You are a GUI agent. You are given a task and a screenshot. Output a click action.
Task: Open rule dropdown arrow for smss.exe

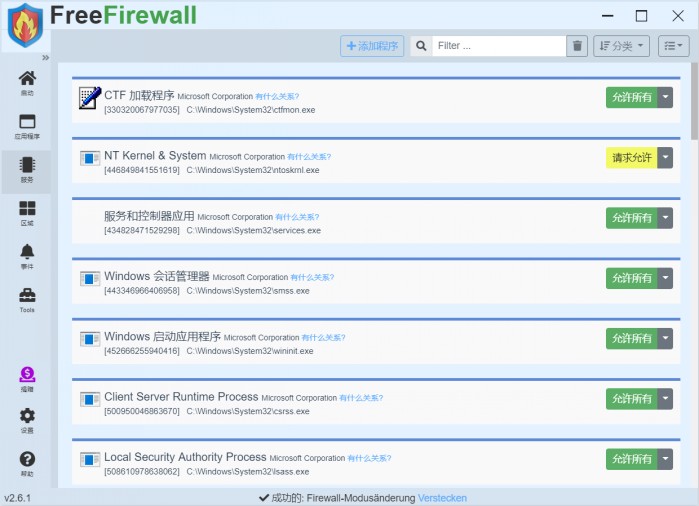(665, 278)
